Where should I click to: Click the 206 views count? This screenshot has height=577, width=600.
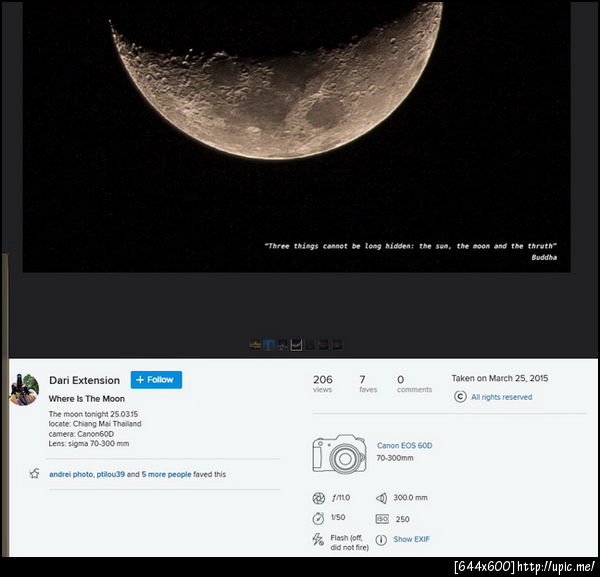coord(323,384)
